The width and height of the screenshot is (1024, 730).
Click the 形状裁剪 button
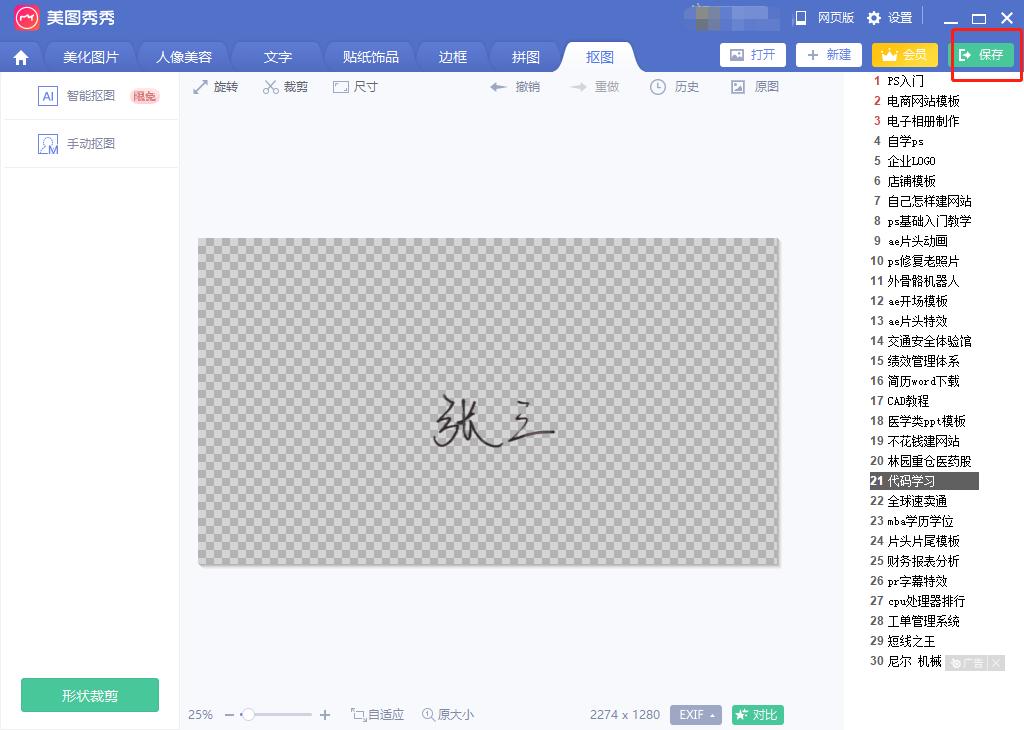click(89, 693)
